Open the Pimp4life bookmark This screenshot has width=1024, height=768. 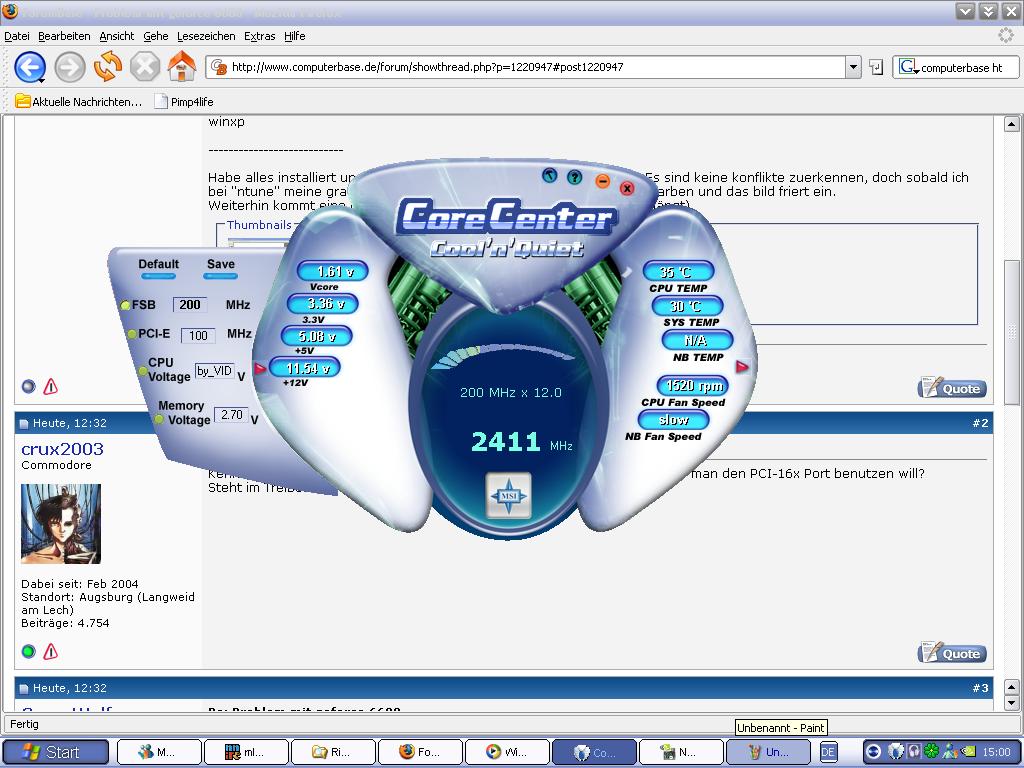point(184,101)
